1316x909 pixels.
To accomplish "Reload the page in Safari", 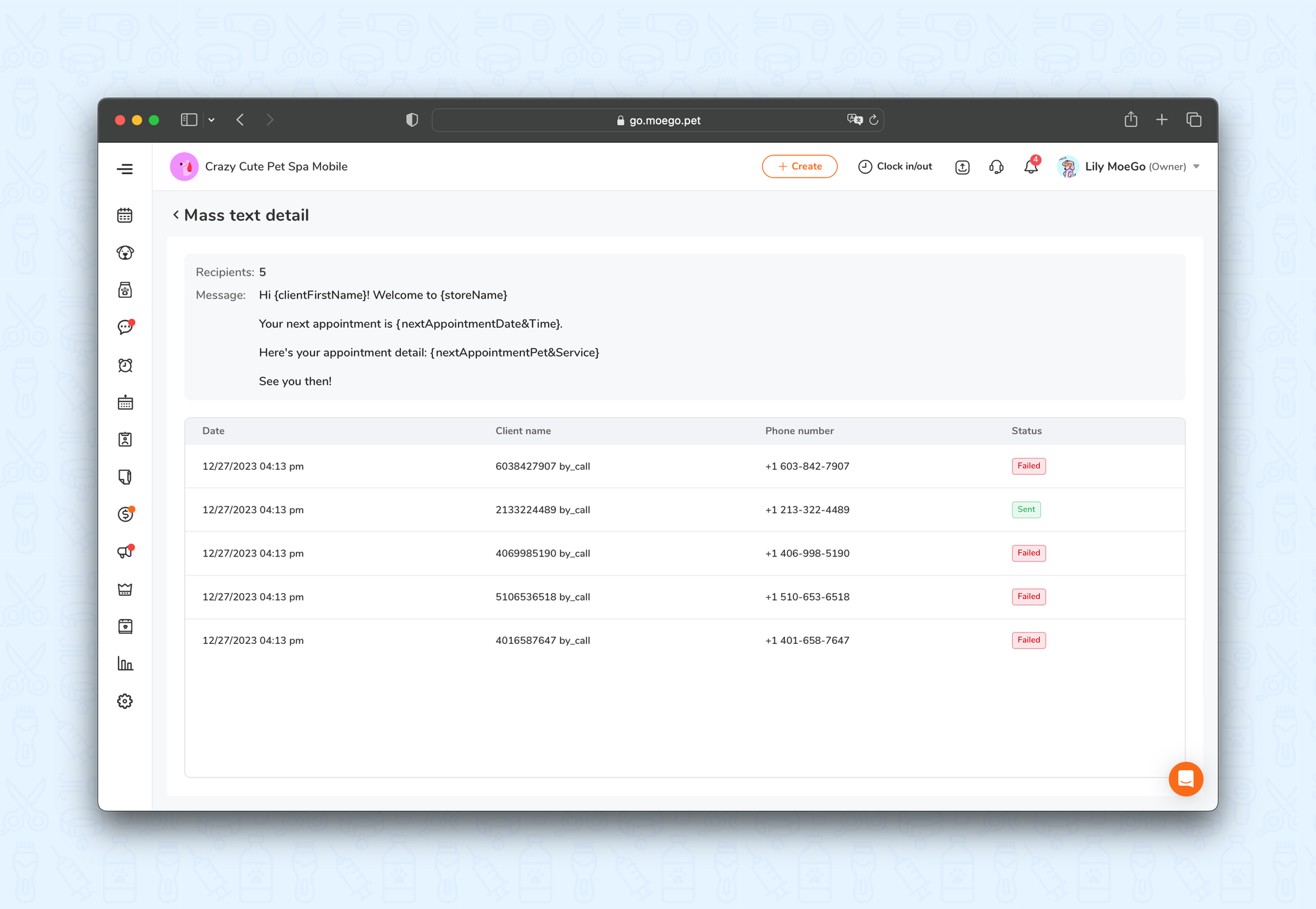I will (874, 120).
